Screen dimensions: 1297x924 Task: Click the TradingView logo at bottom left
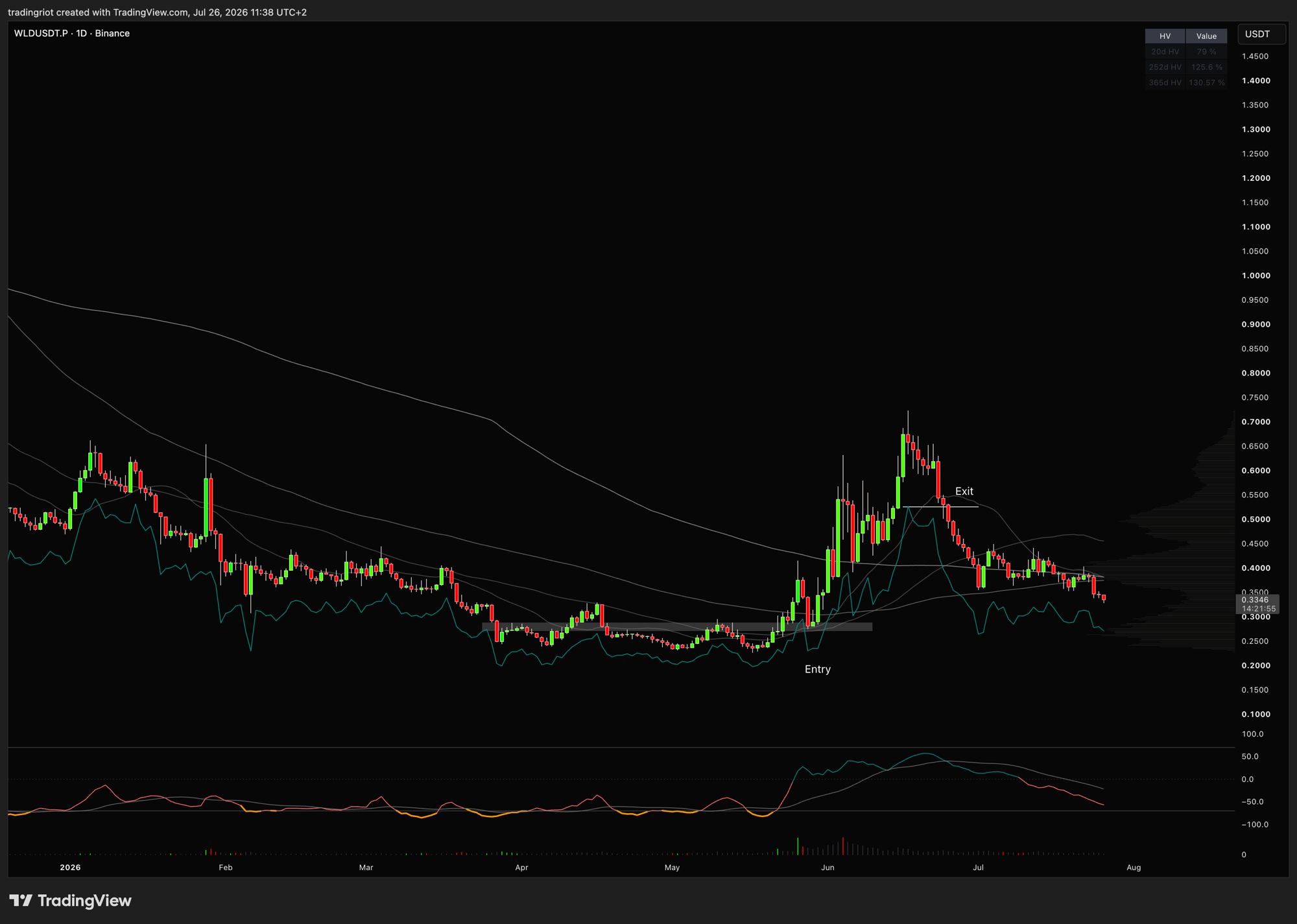point(70,900)
